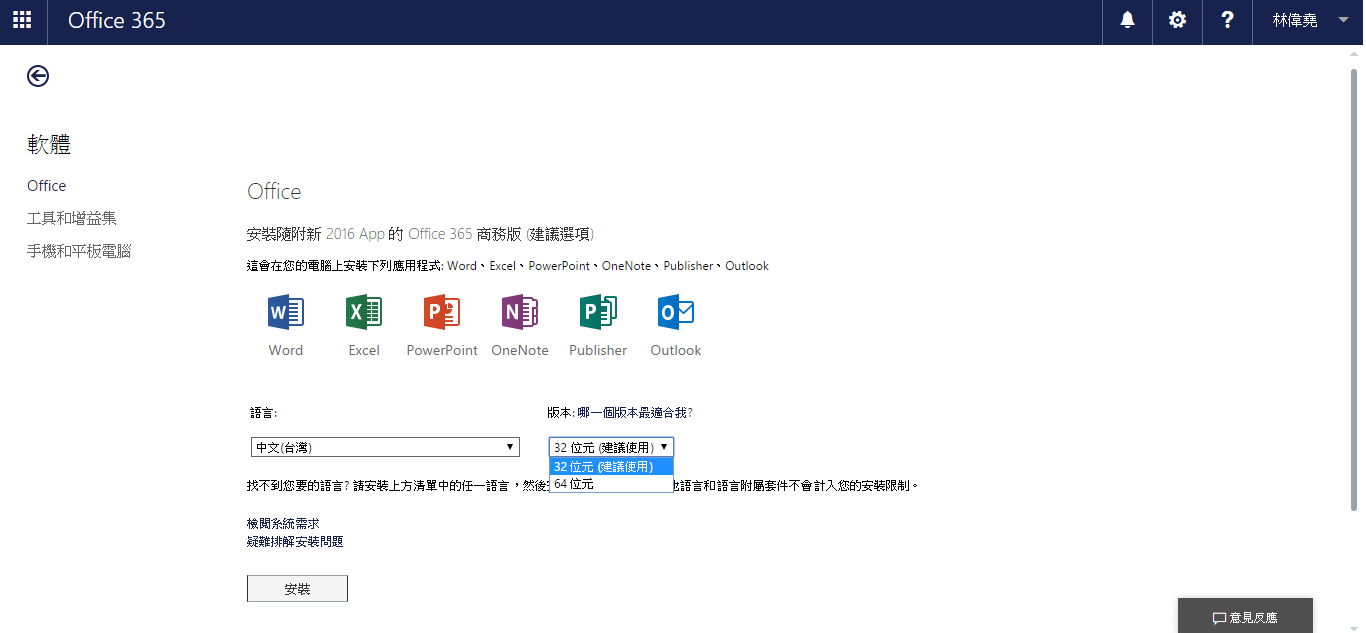Click the Office section heading
This screenshot has height=633, width=1366.
coord(274,192)
